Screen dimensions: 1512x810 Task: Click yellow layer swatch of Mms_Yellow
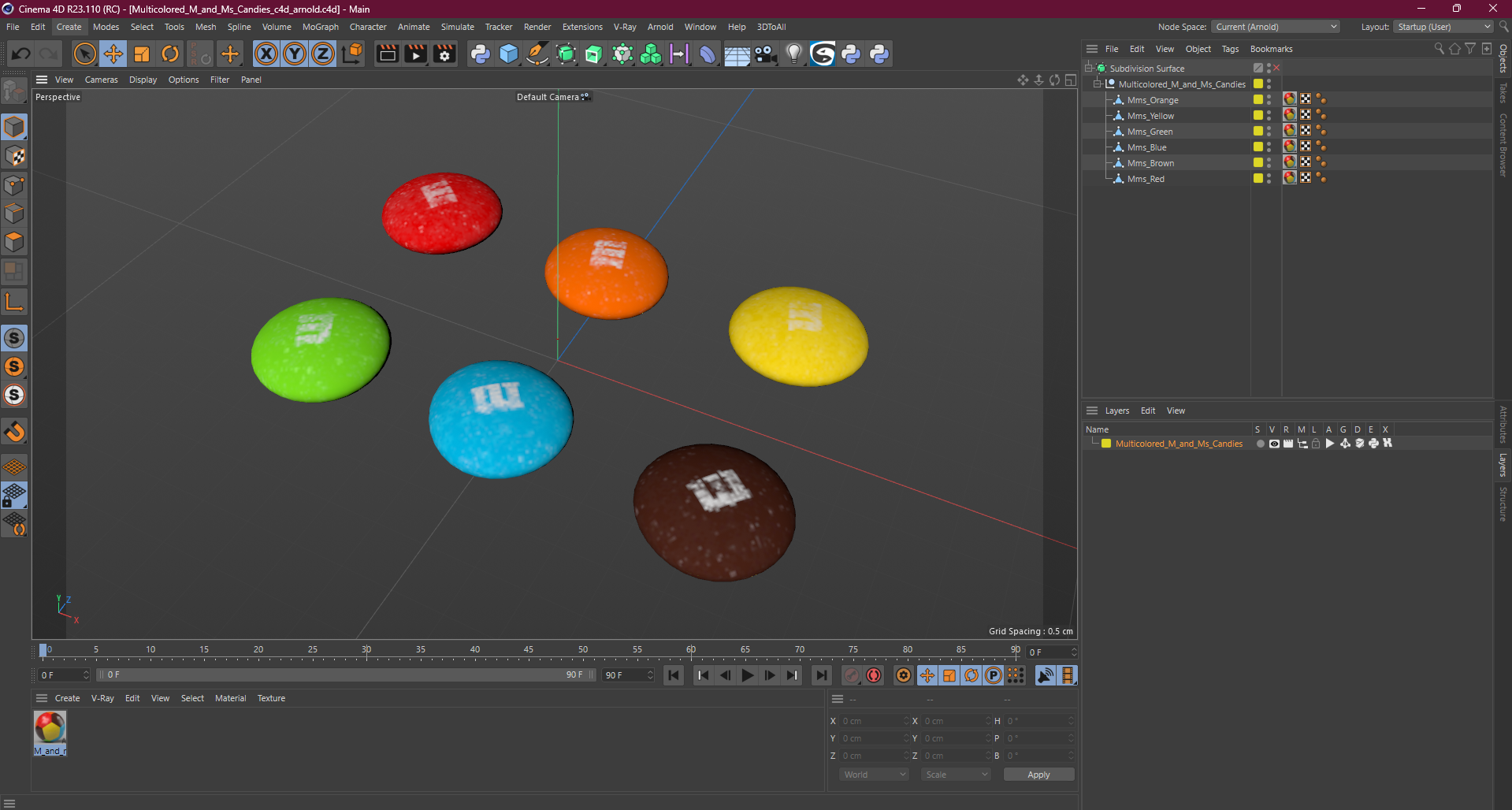point(1258,115)
